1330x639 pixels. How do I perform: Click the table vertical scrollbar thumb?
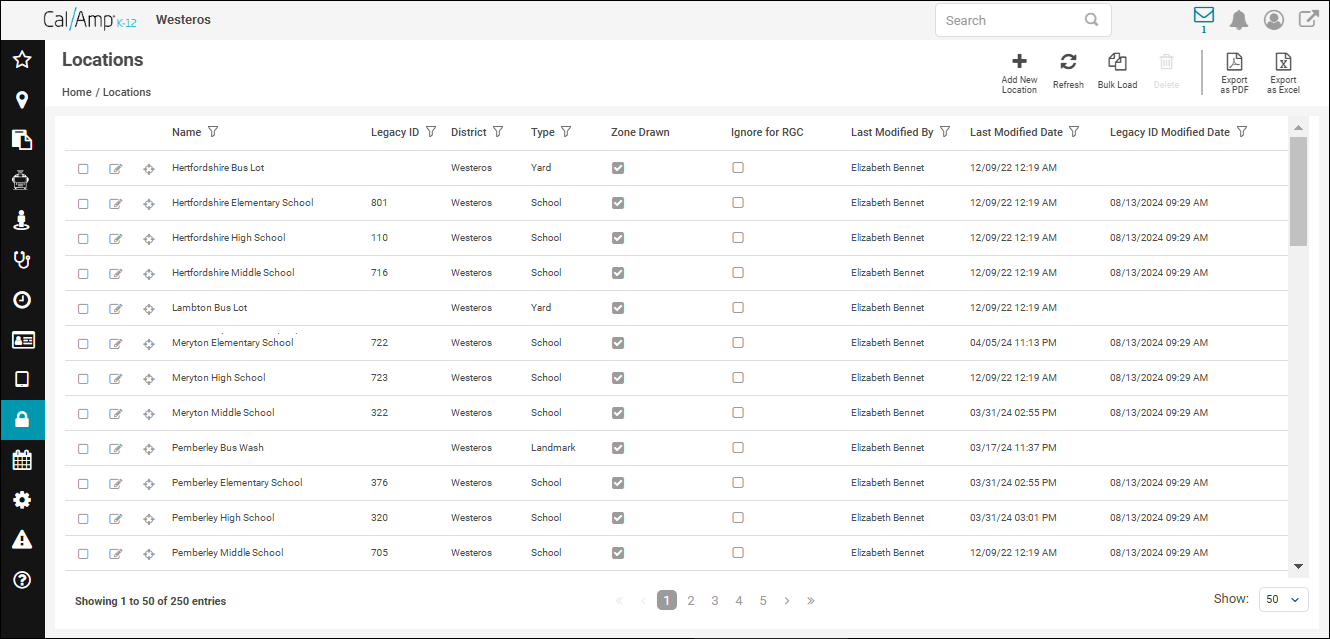pos(1298,191)
